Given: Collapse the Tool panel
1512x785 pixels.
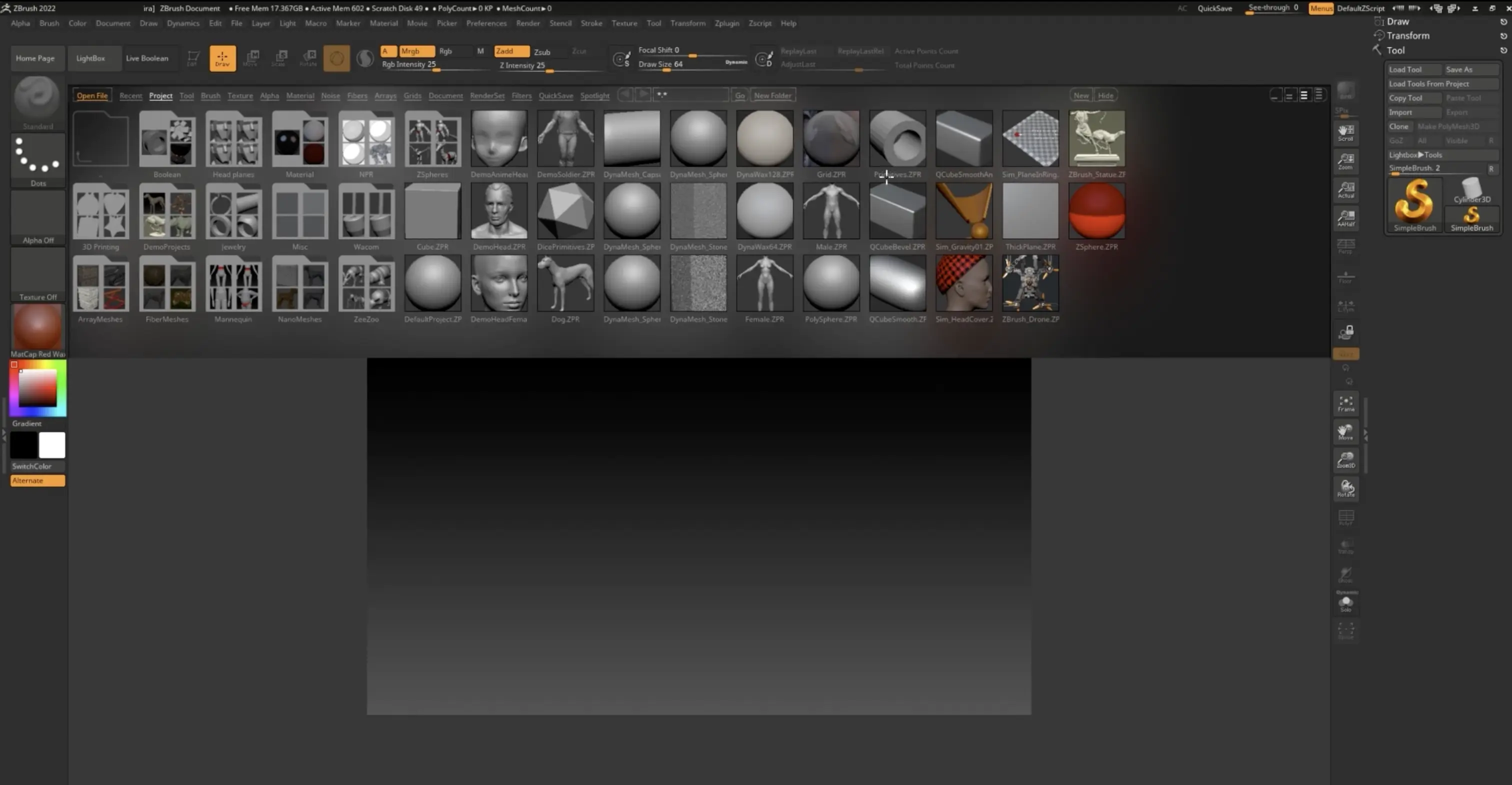Looking at the screenshot, I should [x=1396, y=50].
